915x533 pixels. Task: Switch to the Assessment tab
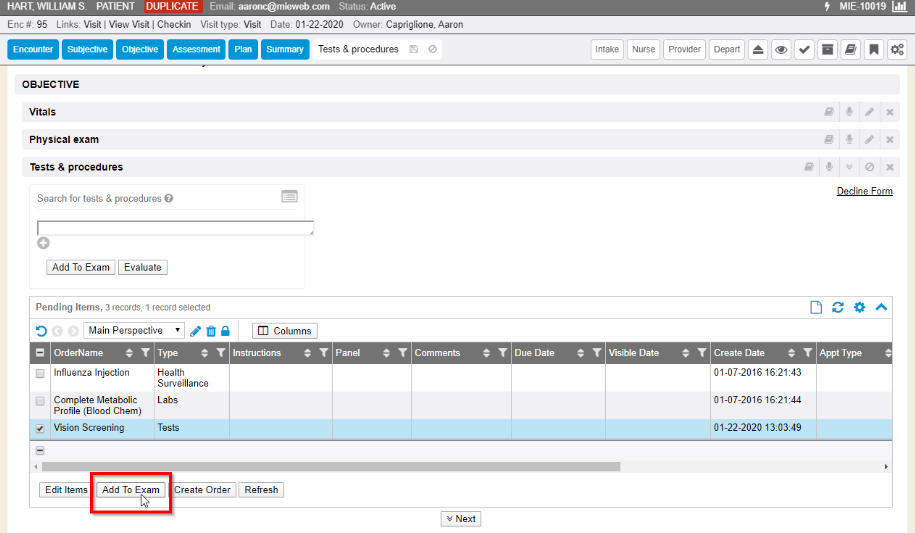tap(196, 49)
